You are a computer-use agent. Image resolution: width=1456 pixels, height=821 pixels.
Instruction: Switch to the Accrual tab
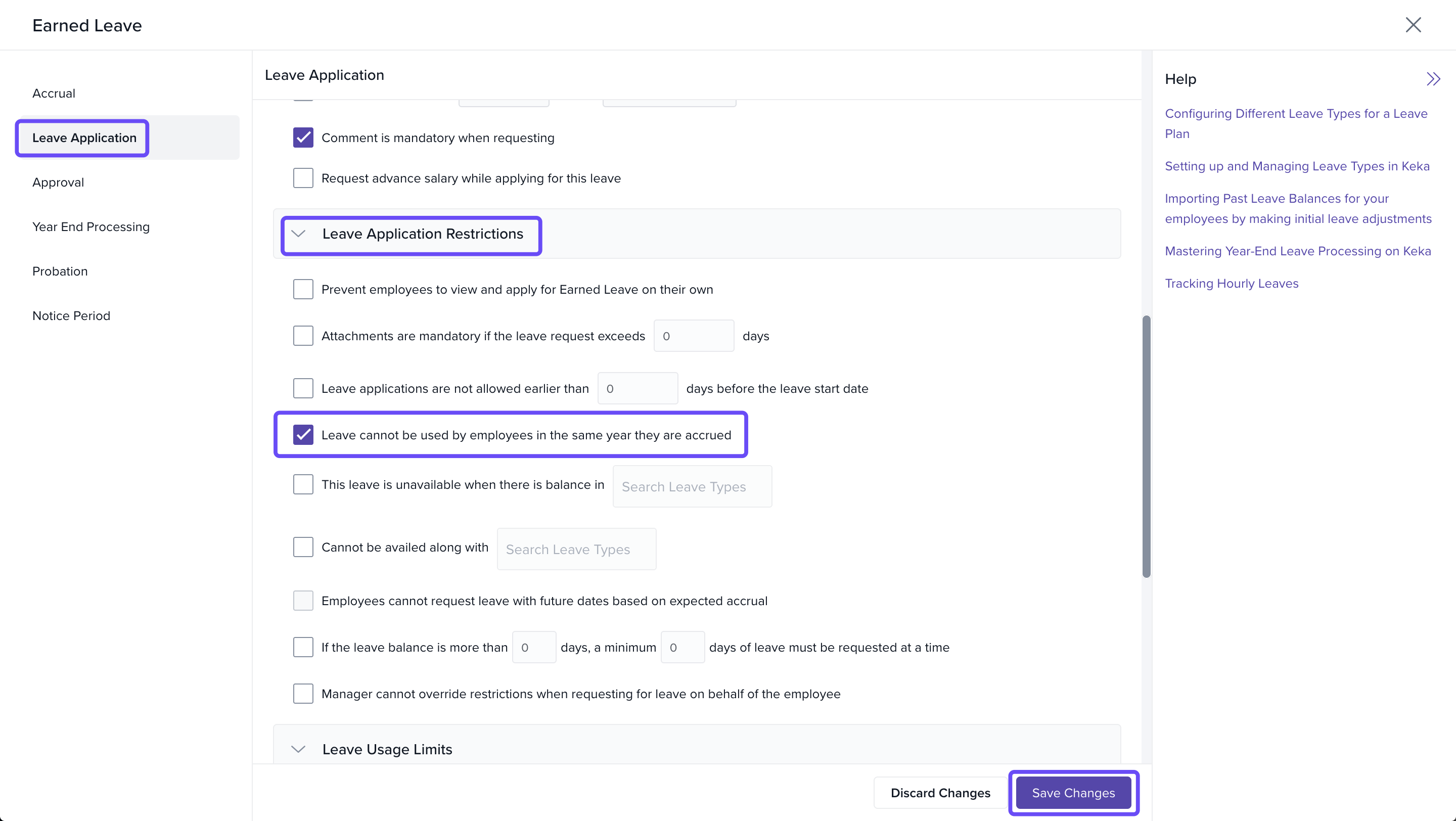point(54,93)
